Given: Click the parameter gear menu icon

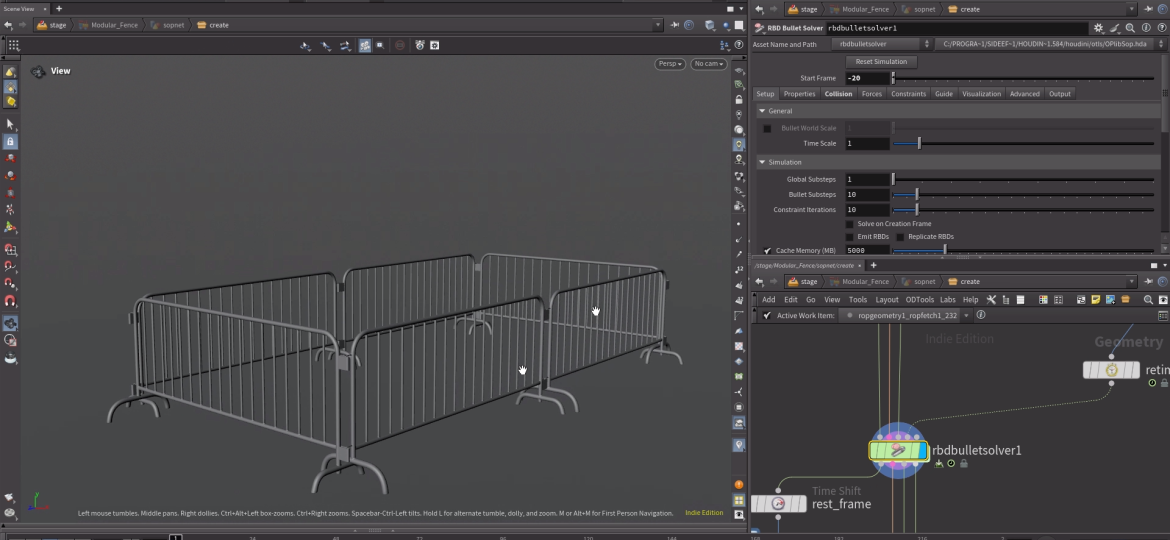Looking at the screenshot, I should pos(1099,29).
